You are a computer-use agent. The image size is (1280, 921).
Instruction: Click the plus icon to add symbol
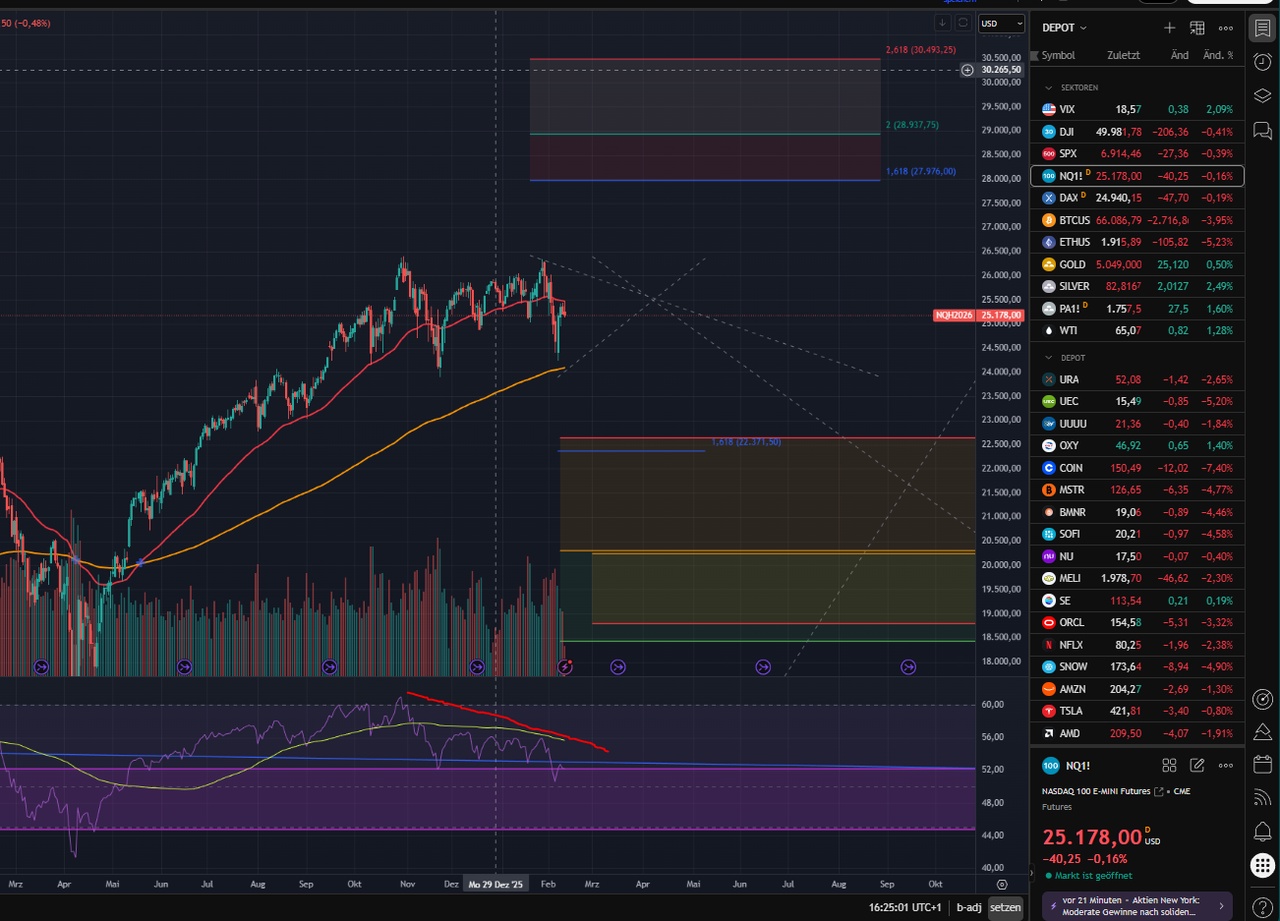pos(1169,28)
